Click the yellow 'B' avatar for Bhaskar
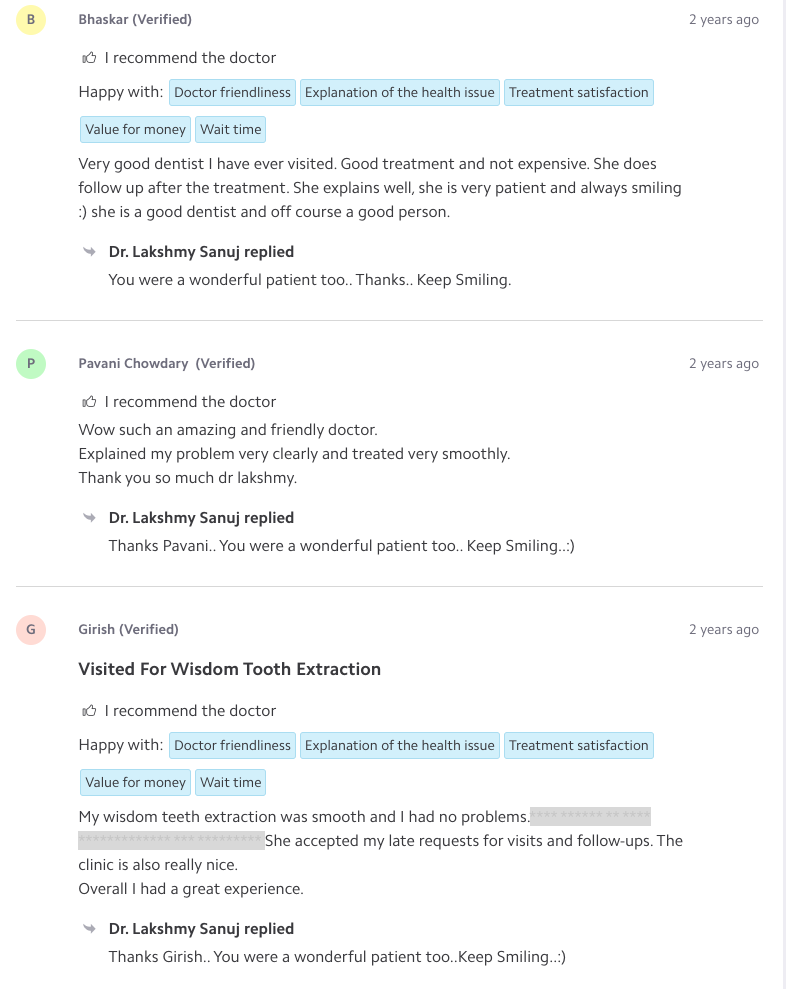 click(31, 20)
